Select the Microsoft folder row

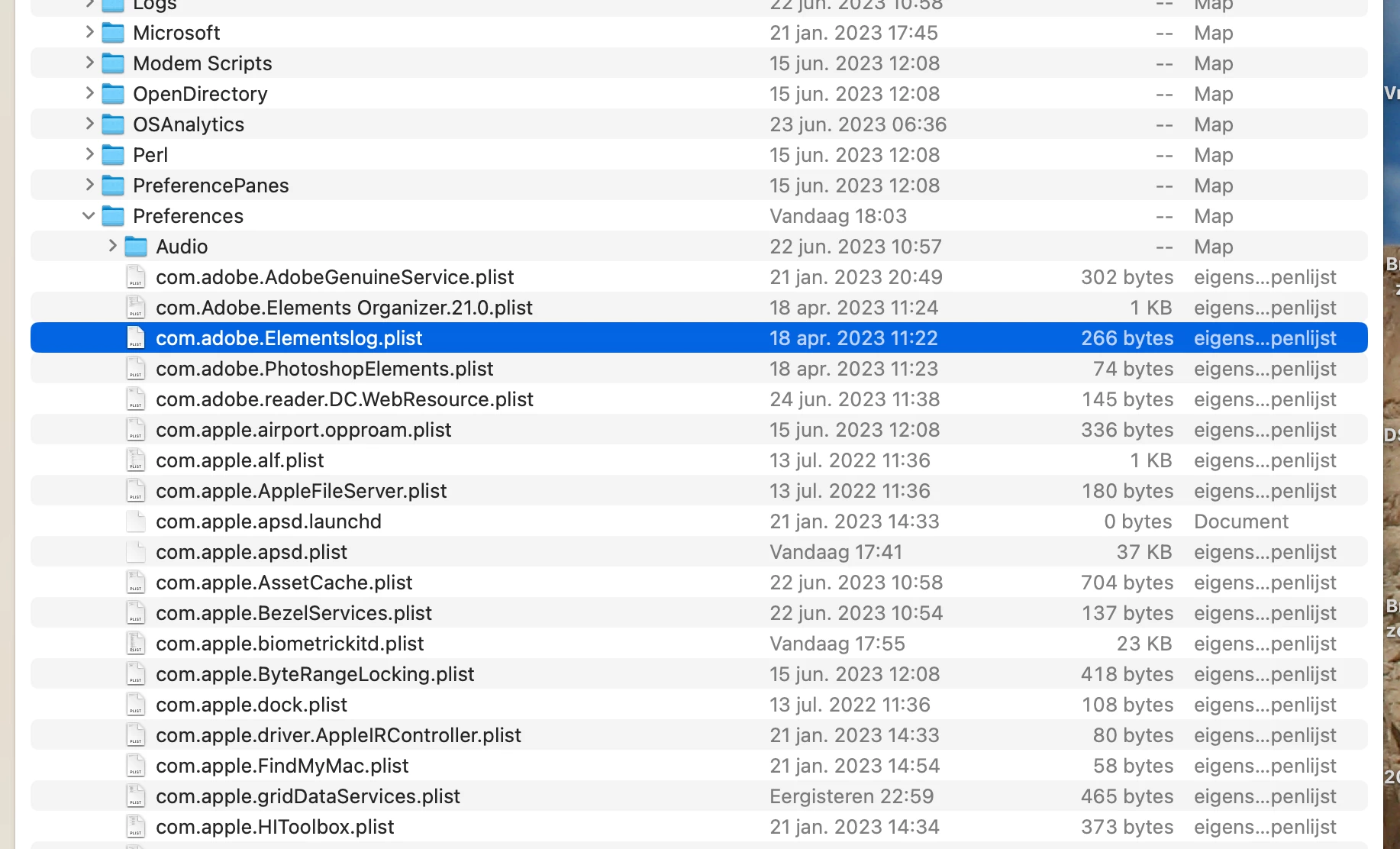698,33
